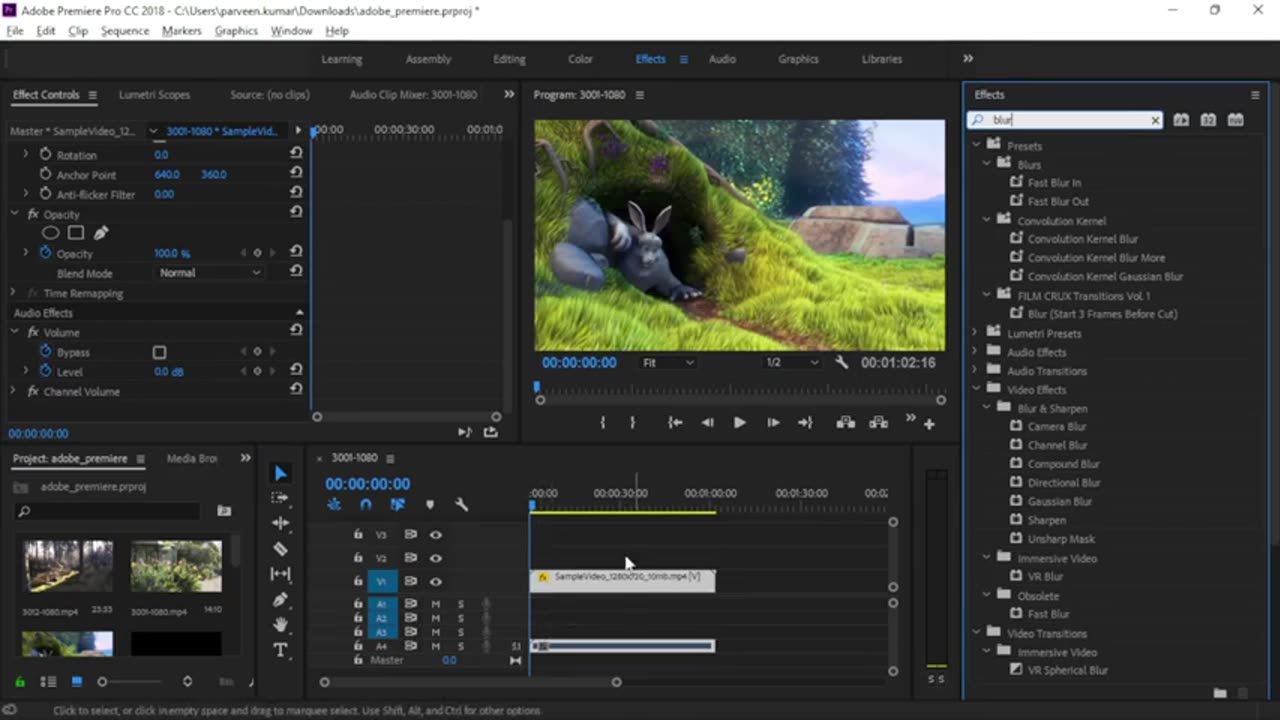
Task: Open Program monitor wrench settings
Action: coord(841,362)
